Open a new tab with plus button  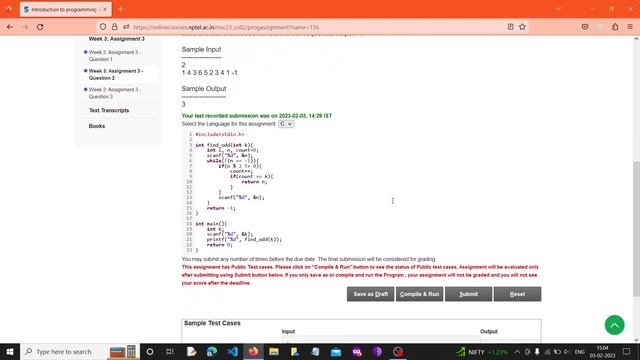[x=120, y=9]
